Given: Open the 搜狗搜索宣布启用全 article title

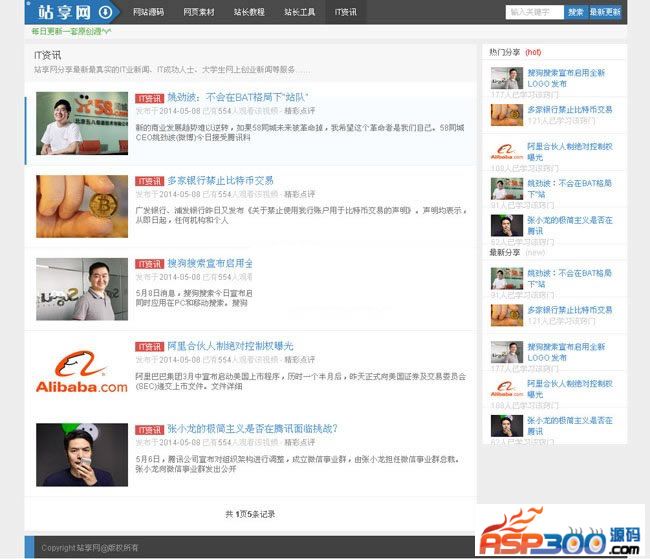Looking at the screenshot, I should tap(210, 263).
